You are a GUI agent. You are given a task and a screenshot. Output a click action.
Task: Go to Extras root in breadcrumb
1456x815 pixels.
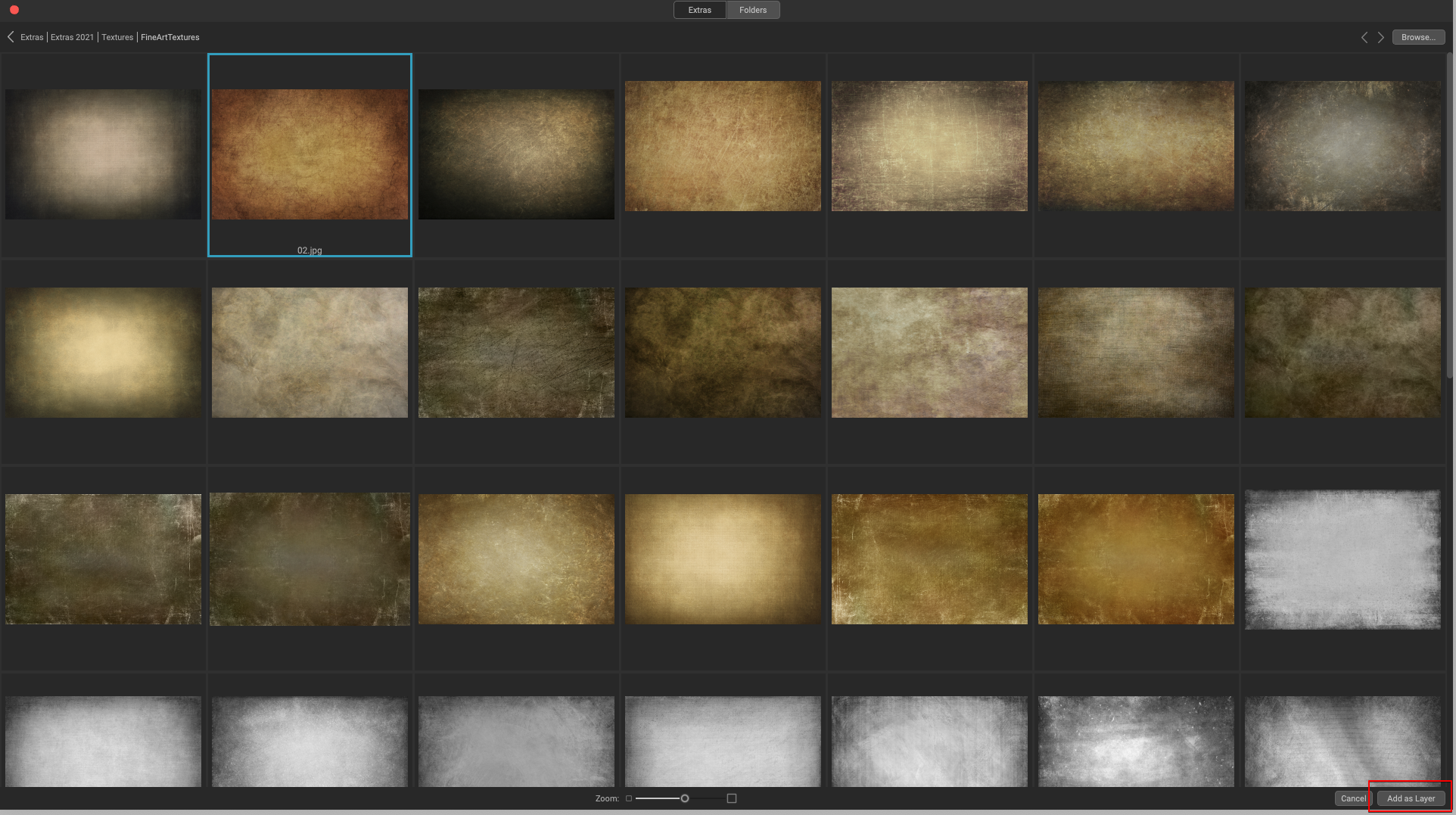pyautogui.click(x=32, y=37)
